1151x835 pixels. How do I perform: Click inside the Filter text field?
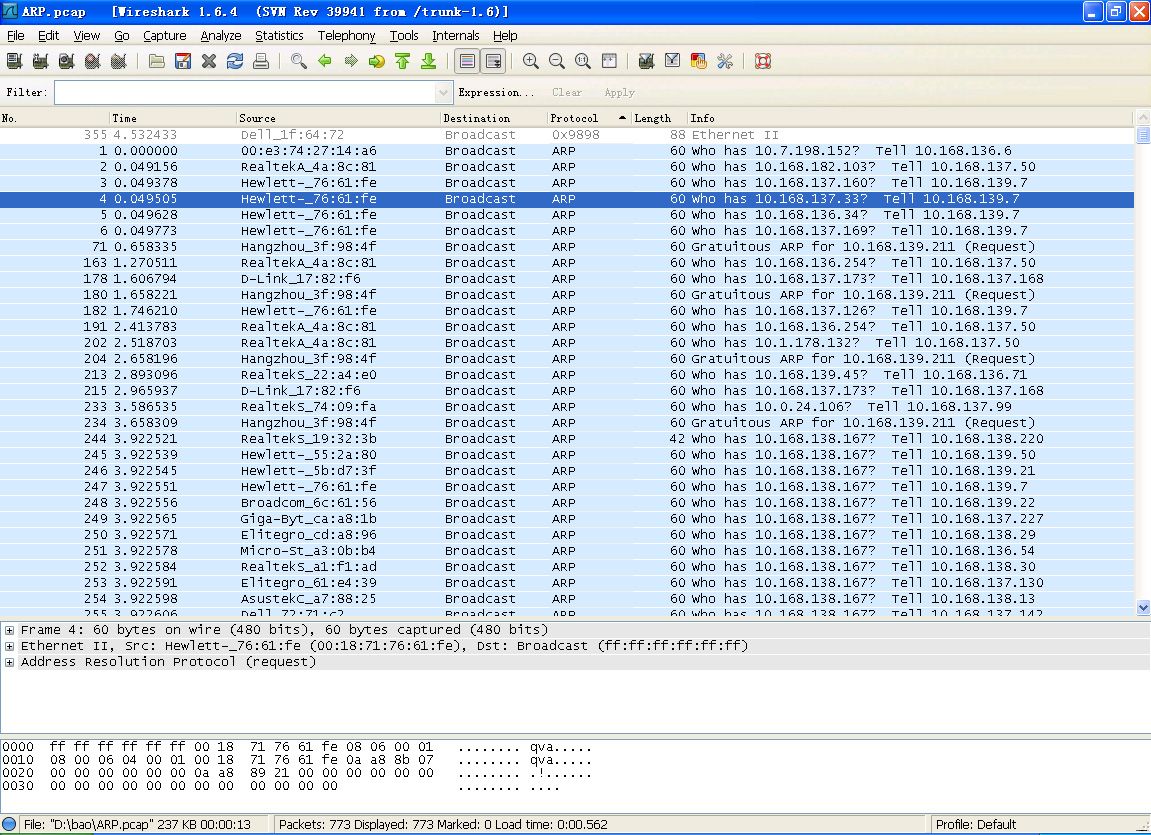[x=245, y=92]
